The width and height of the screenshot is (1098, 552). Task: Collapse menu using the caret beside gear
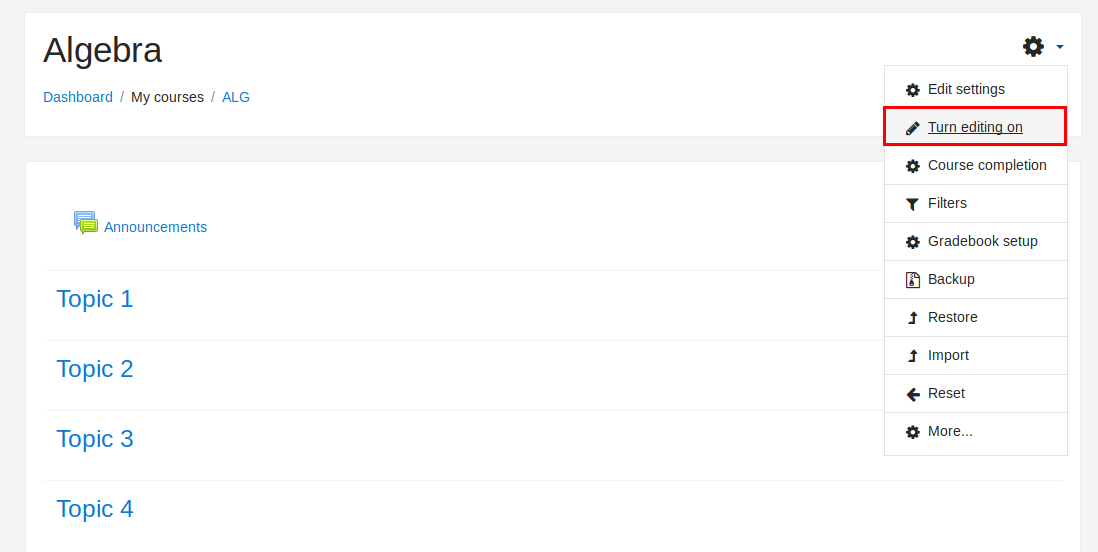tap(1059, 47)
